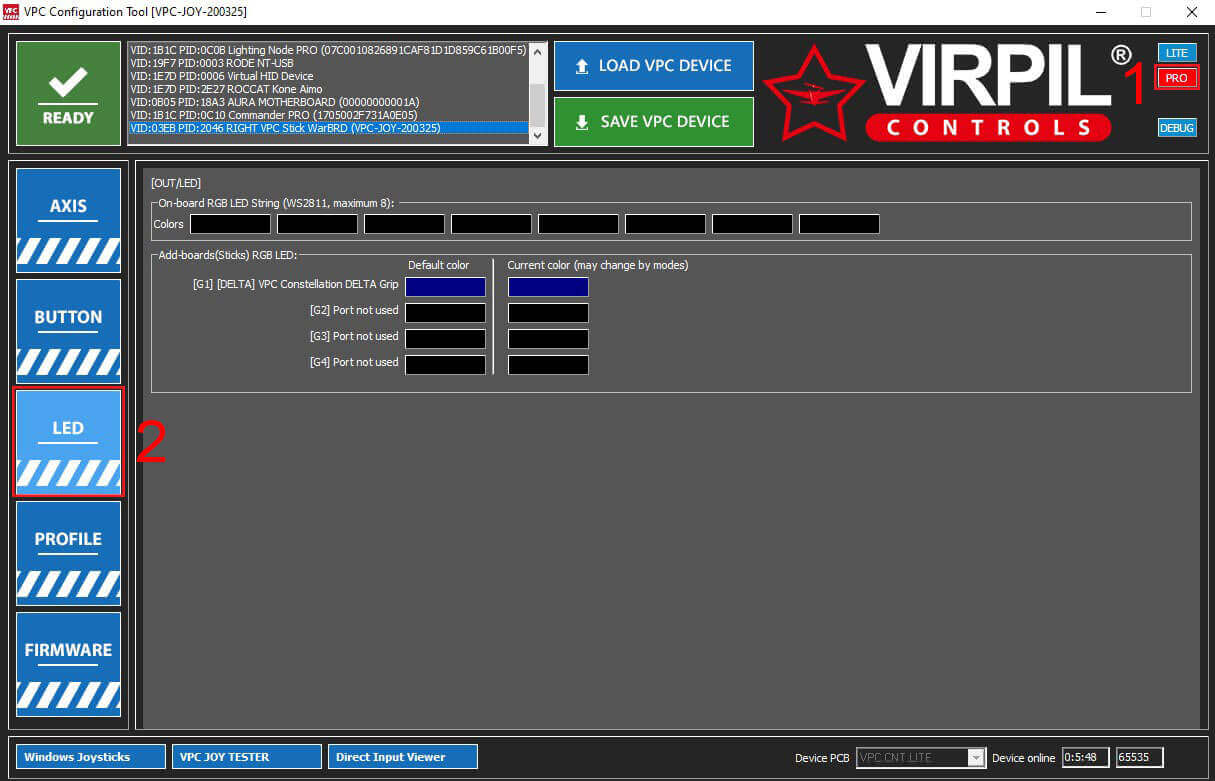Close the VPC Configuration Tool window
The width and height of the screenshot is (1215, 781).
(x=1191, y=12)
